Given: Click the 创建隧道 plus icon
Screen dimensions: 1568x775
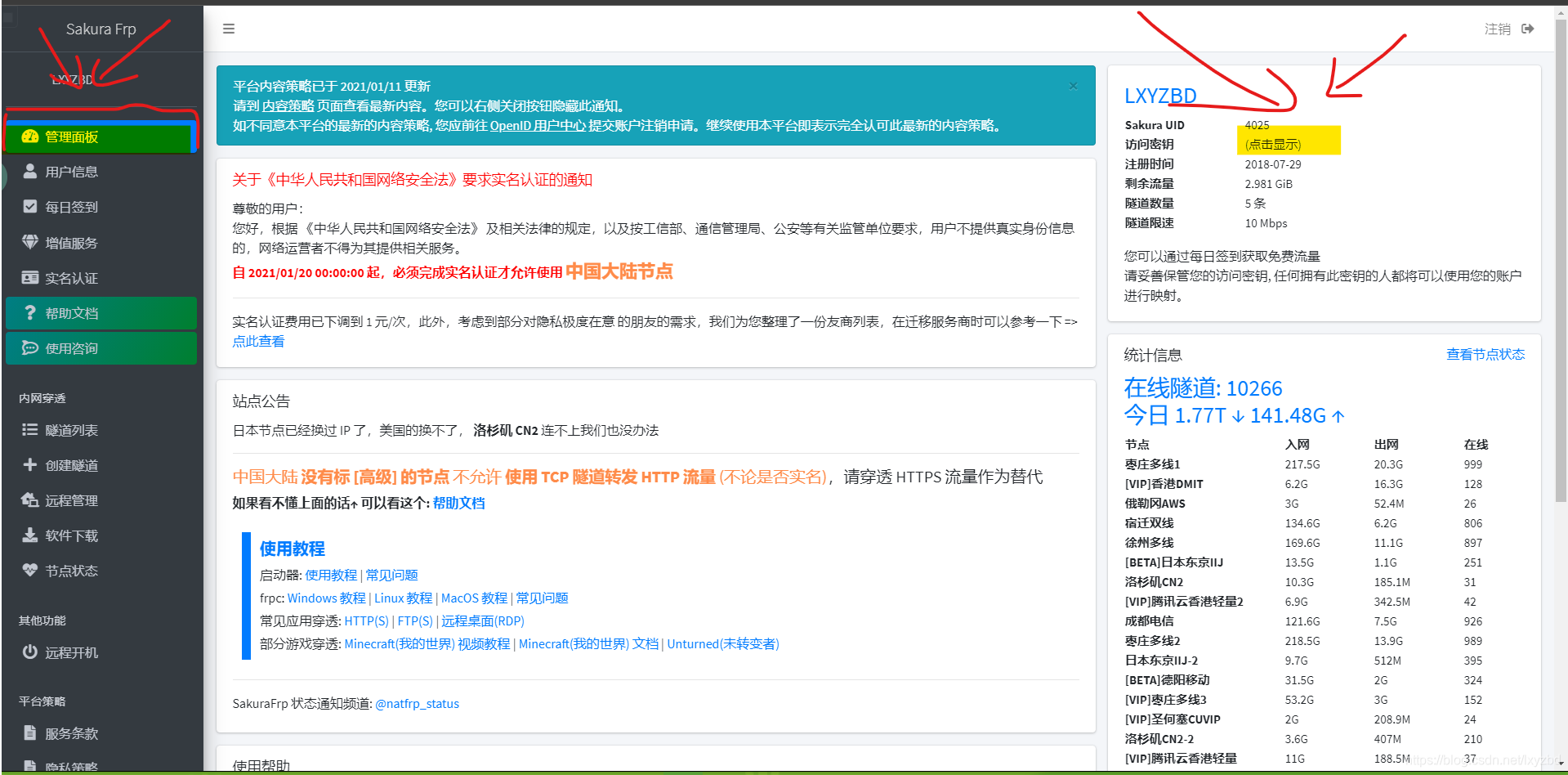Looking at the screenshot, I should click(30, 464).
